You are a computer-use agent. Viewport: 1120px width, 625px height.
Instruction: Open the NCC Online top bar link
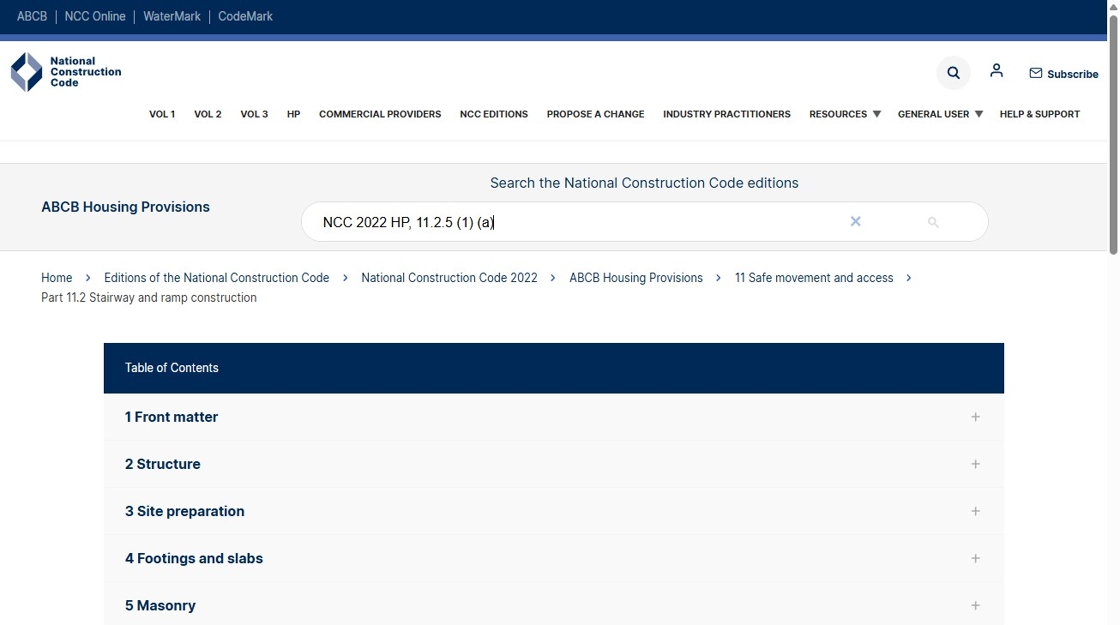[95, 16]
